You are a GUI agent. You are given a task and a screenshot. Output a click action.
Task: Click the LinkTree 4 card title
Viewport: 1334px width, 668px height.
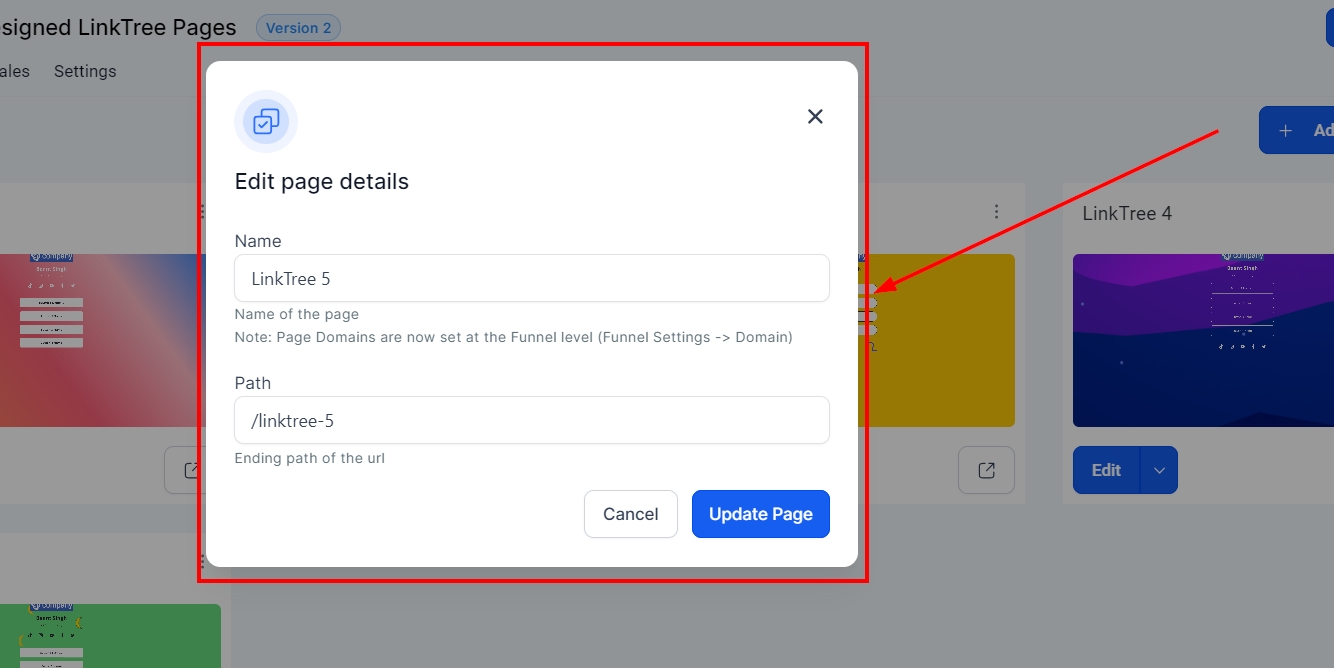pos(1127,213)
